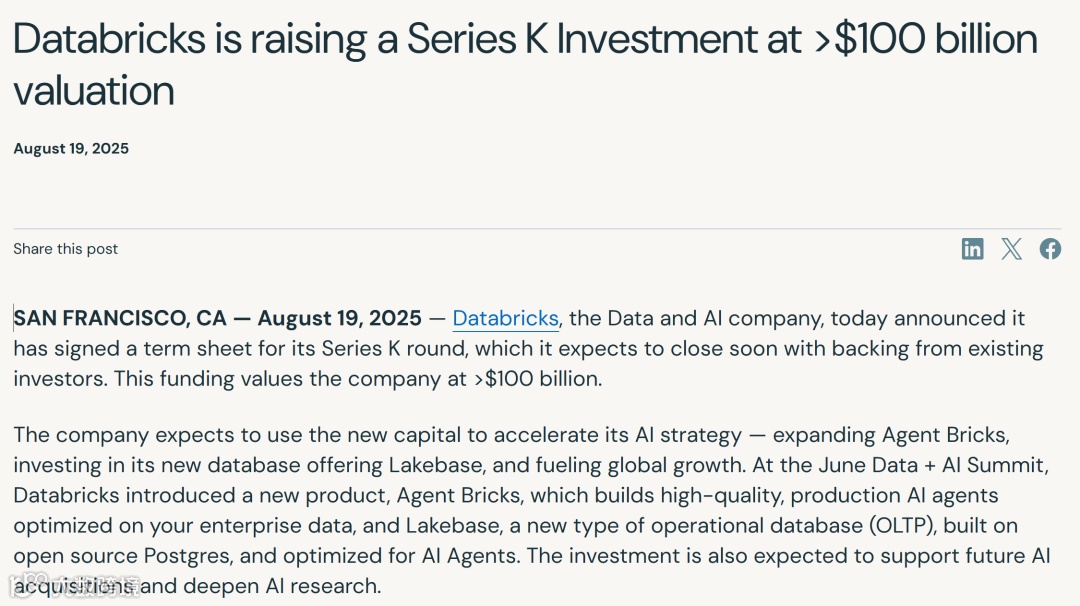
Task: Click ">$100 billion" in the headline
Action: (925, 40)
